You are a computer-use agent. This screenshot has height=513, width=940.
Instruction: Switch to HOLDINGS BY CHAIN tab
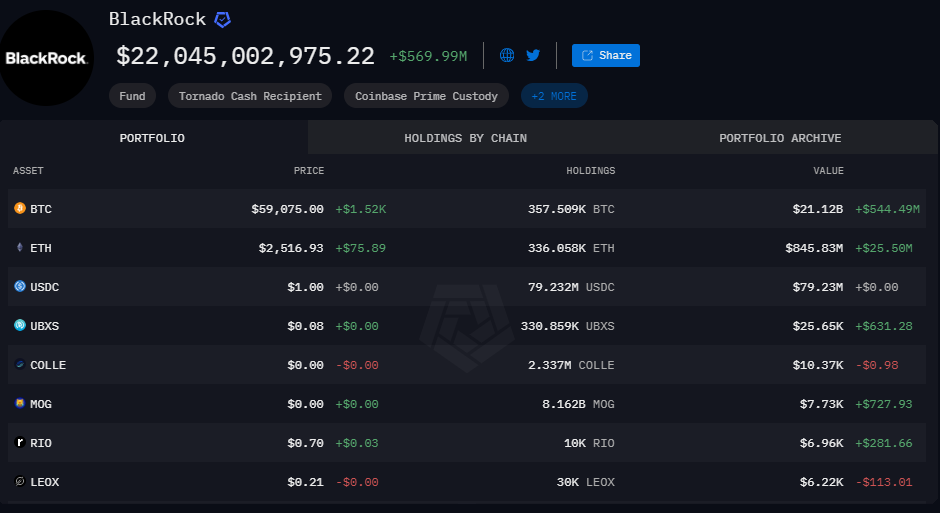(x=465, y=138)
